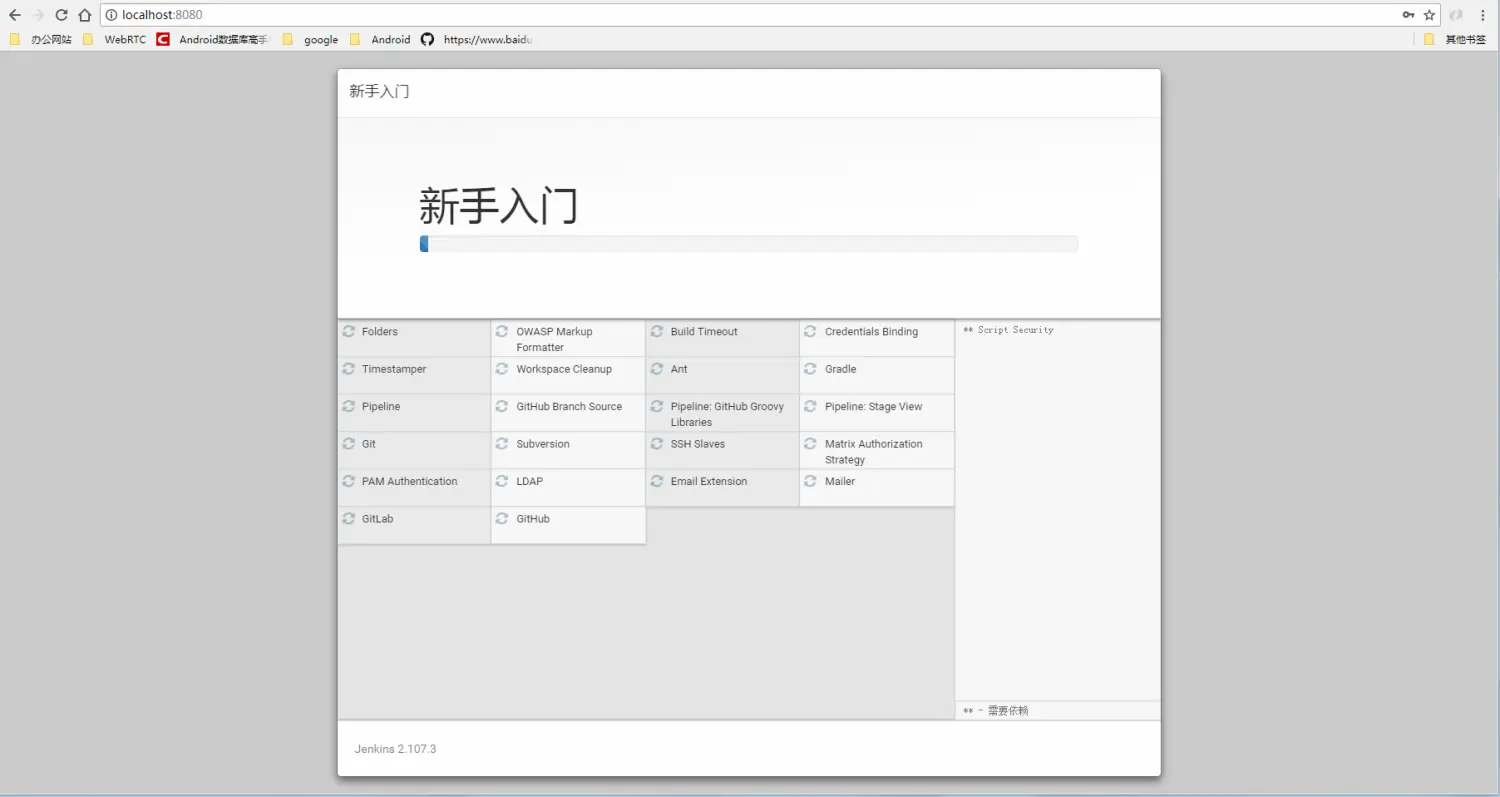Click the Subversion spinner icon

[x=502, y=443]
